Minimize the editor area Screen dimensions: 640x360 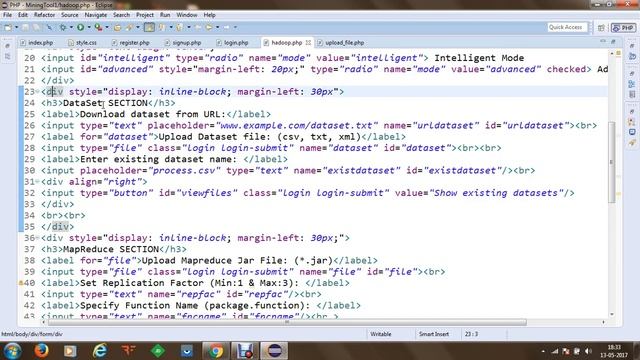(603, 42)
